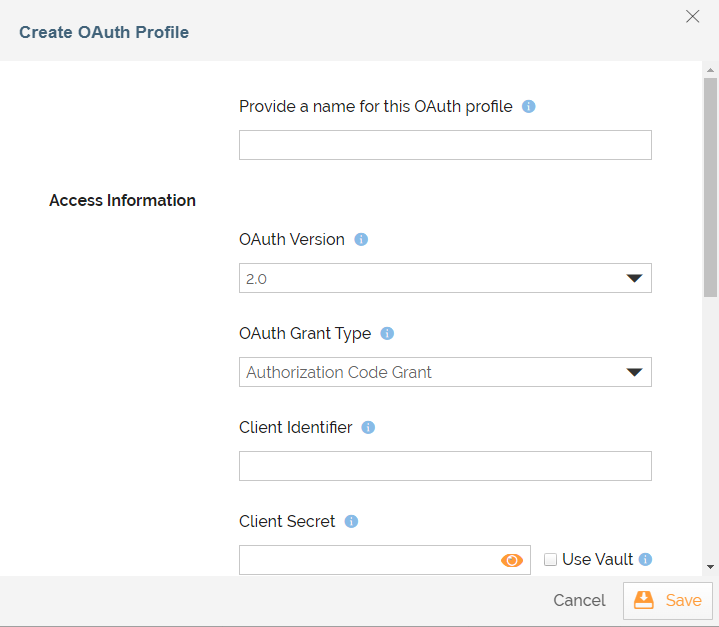Screen dimensions: 719x627
Task: Click into the Client Identifier field
Action: 445,466
